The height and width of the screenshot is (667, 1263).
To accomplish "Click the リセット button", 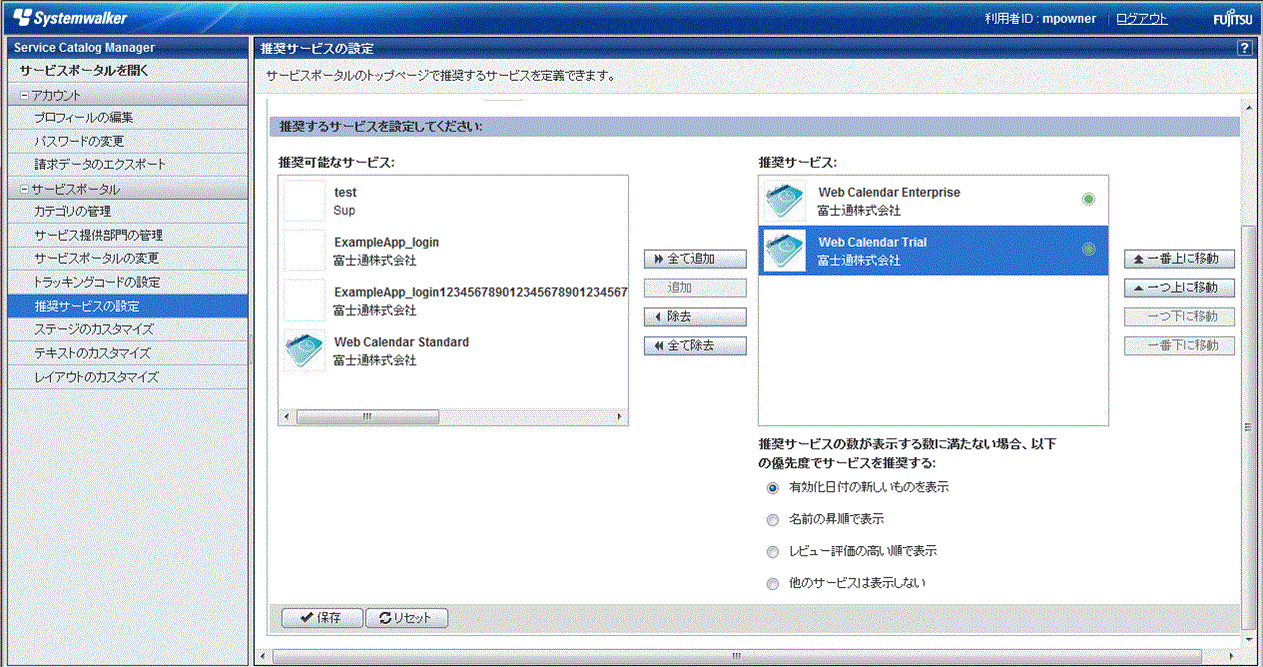I will click(x=406, y=618).
